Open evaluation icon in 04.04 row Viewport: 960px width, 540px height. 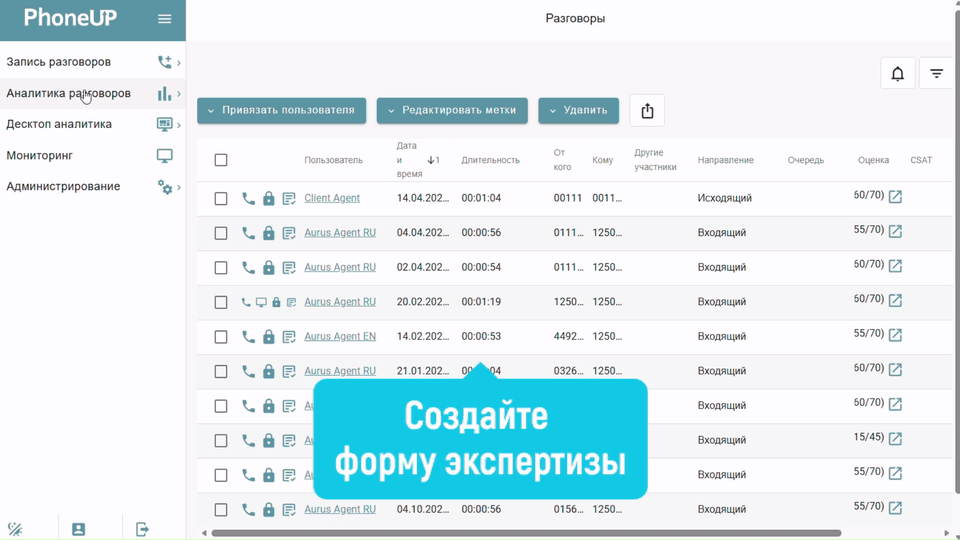coord(895,231)
